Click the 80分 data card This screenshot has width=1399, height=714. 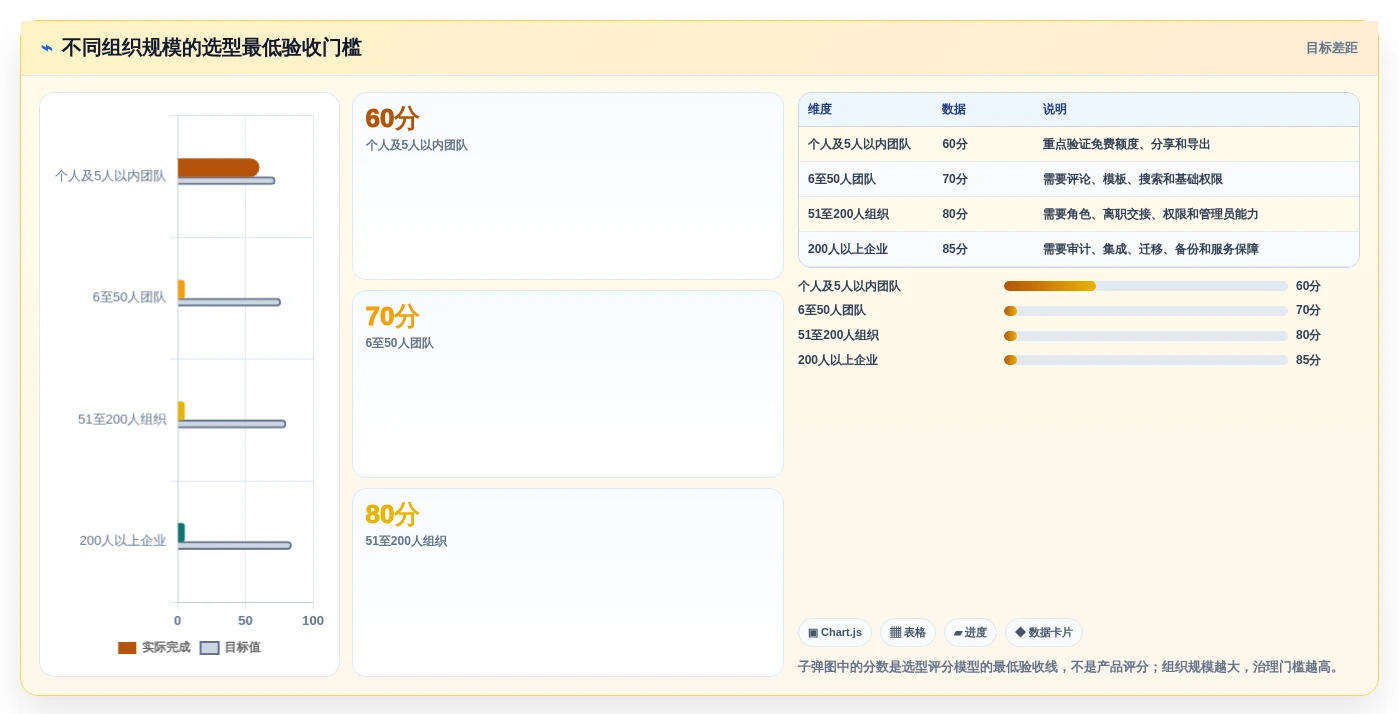(568, 582)
